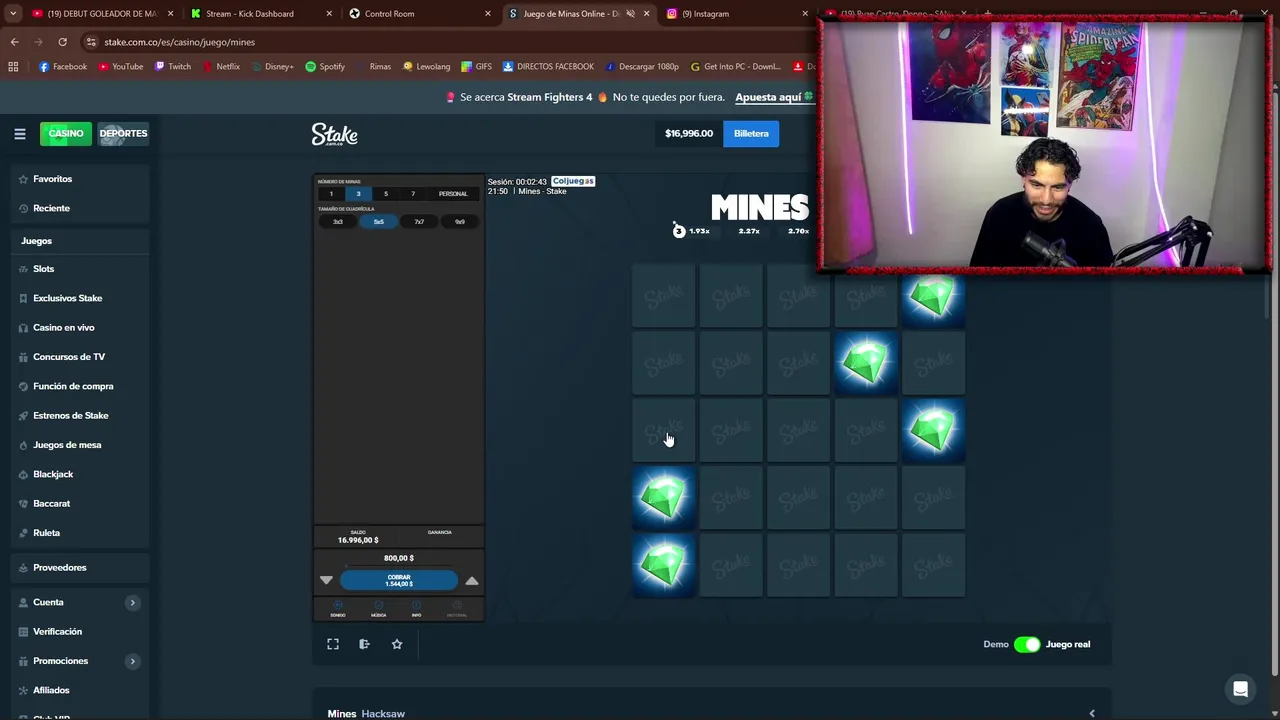Toggle theater mode icon below game
The height and width of the screenshot is (720, 1280).
(364, 644)
